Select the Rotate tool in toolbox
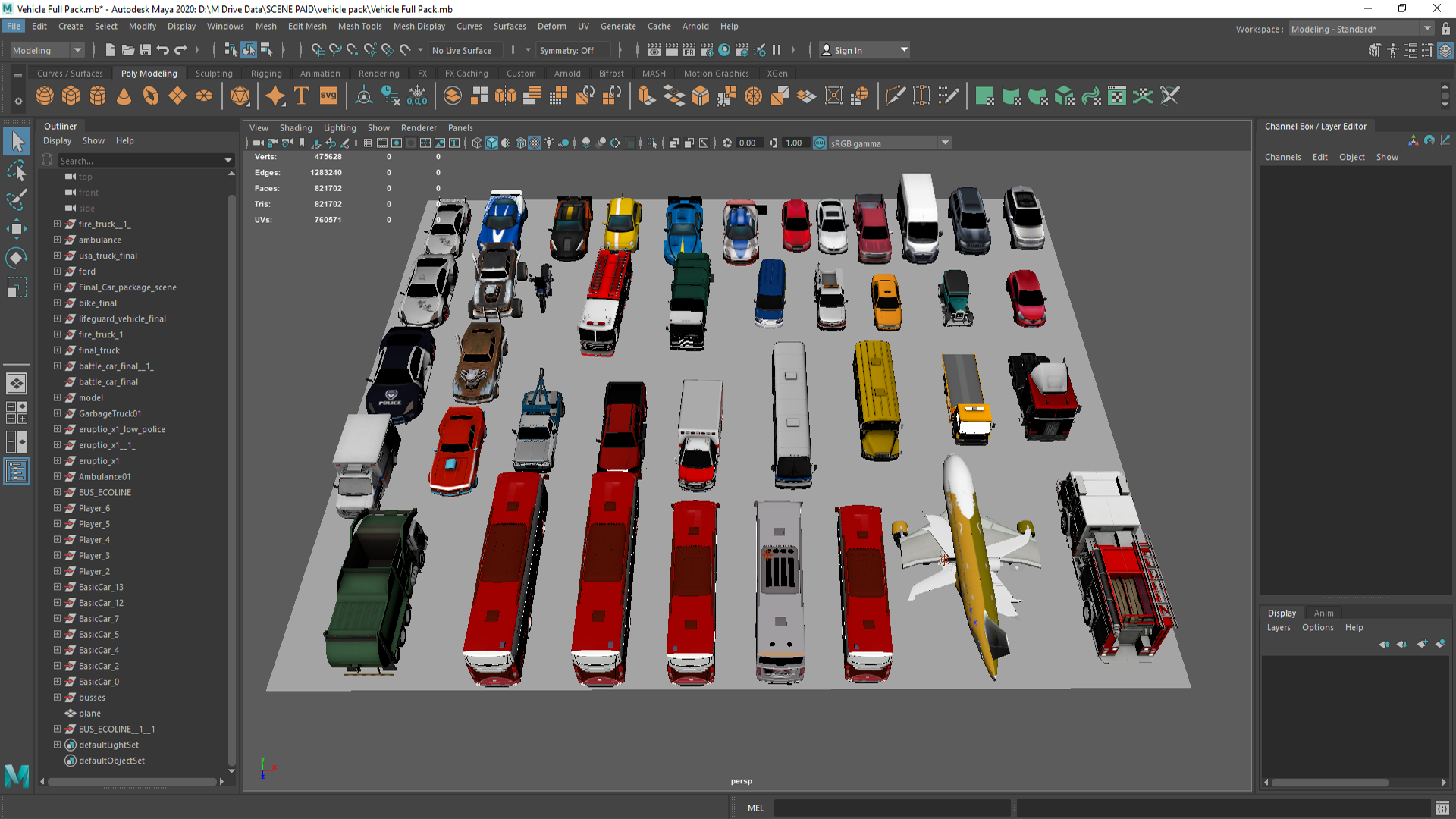Viewport: 1456px width, 819px height. click(x=16, y=258)
